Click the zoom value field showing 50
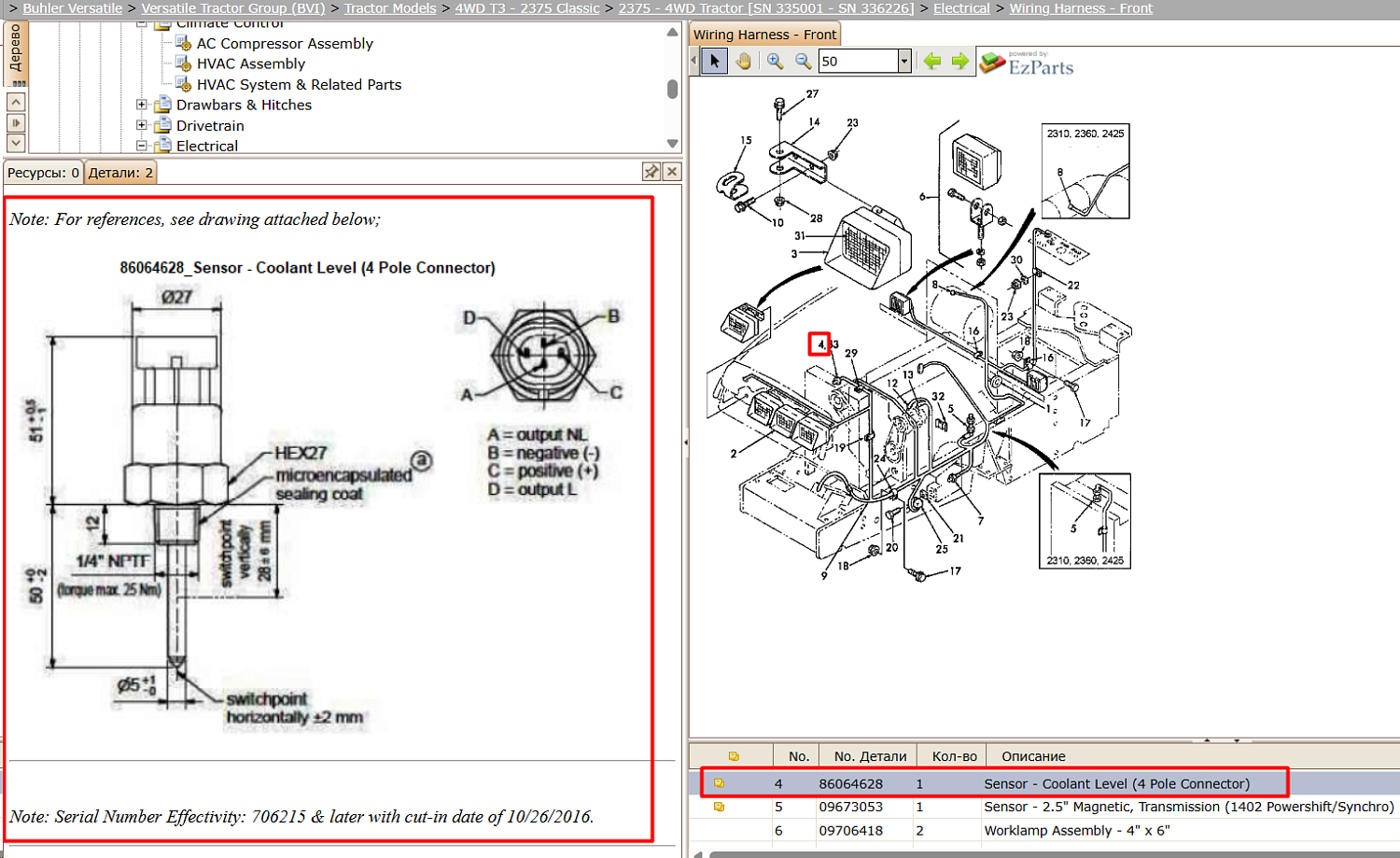1400x858 pixels. pyautogui.click(x=858, y=62)
